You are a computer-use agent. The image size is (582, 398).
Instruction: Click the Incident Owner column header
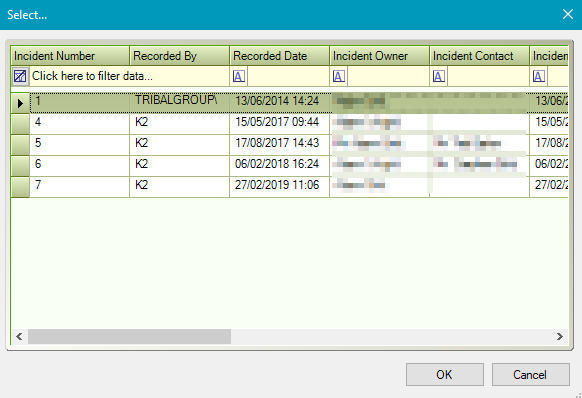[x=379, y=56]
